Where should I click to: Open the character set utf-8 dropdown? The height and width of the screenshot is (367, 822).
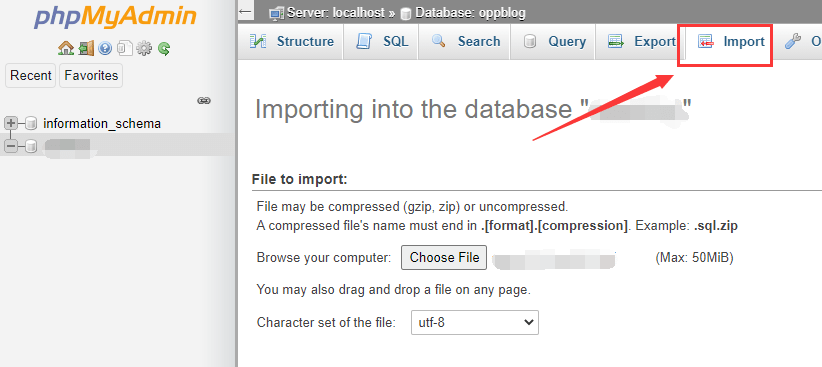pos(475,322)
